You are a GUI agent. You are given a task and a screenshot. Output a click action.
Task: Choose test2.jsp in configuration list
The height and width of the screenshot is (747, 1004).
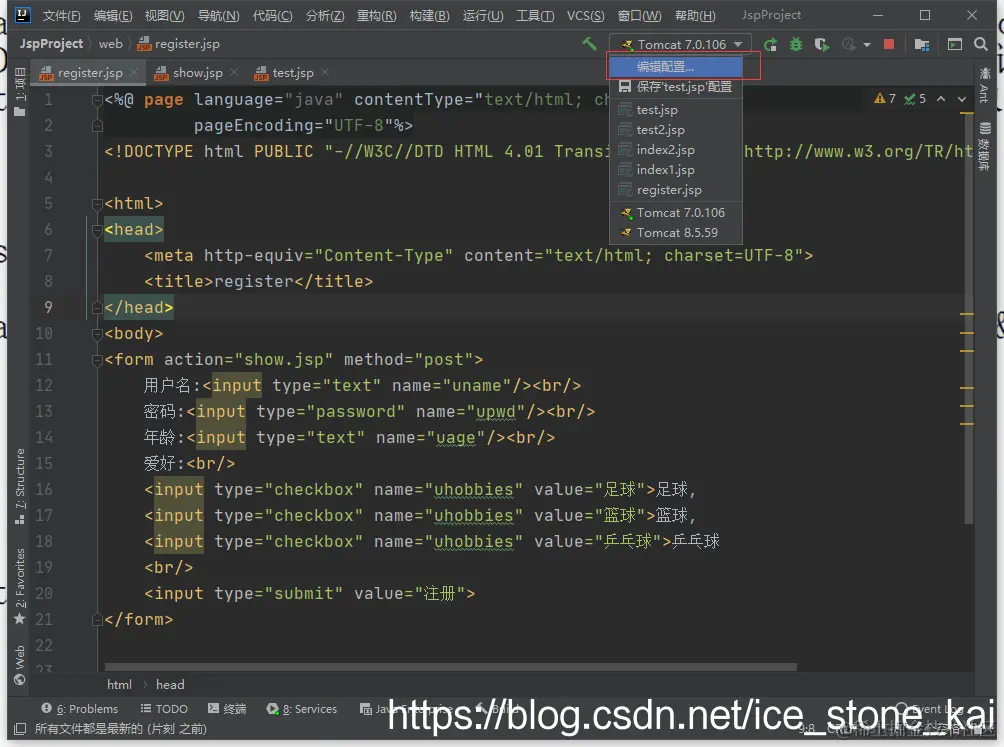click(676, 129)
